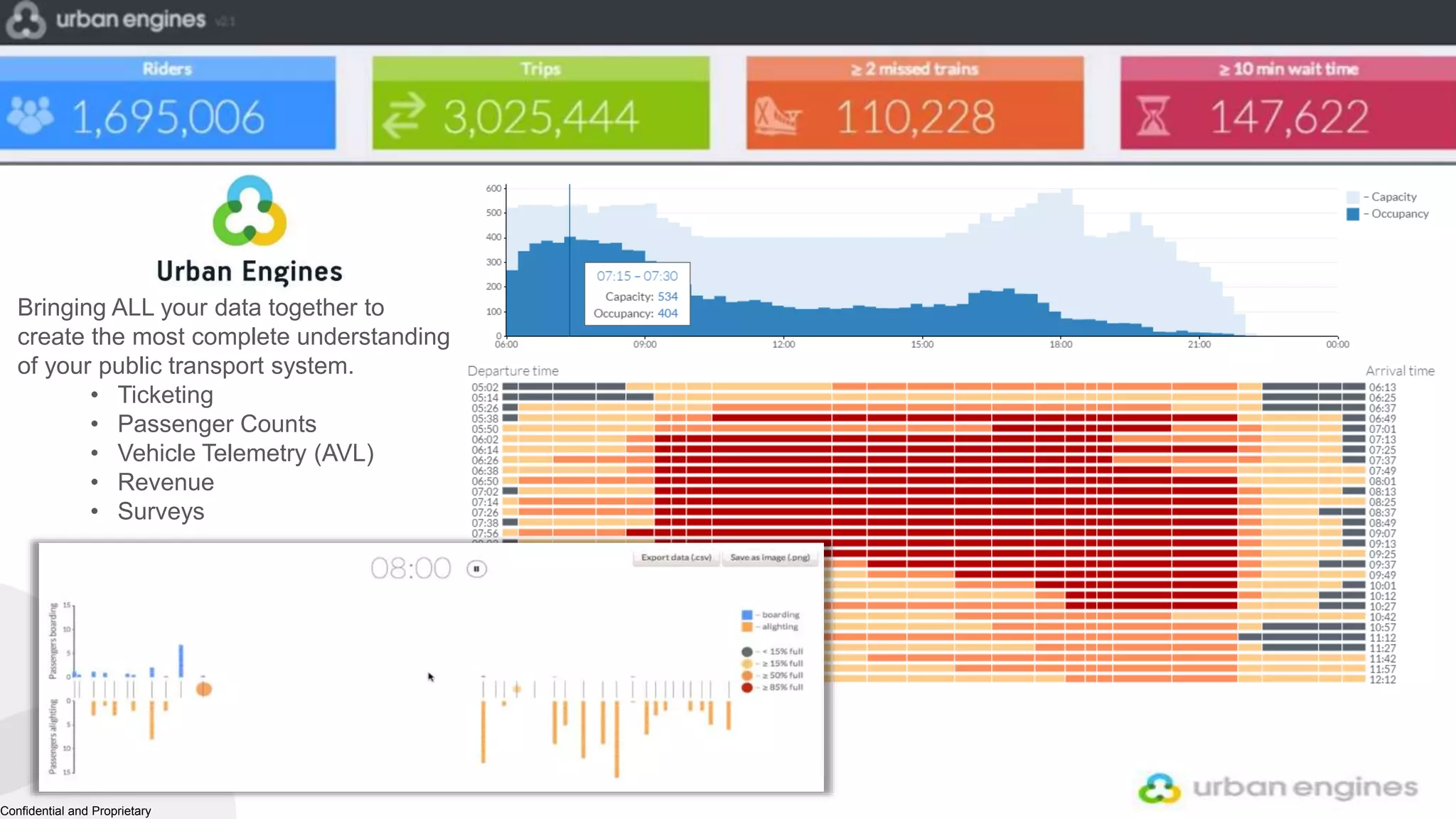The height and width of the screenshot is (819, 1456).
Task: Click the missed trains shoe icon
Action: click(777, 116)
